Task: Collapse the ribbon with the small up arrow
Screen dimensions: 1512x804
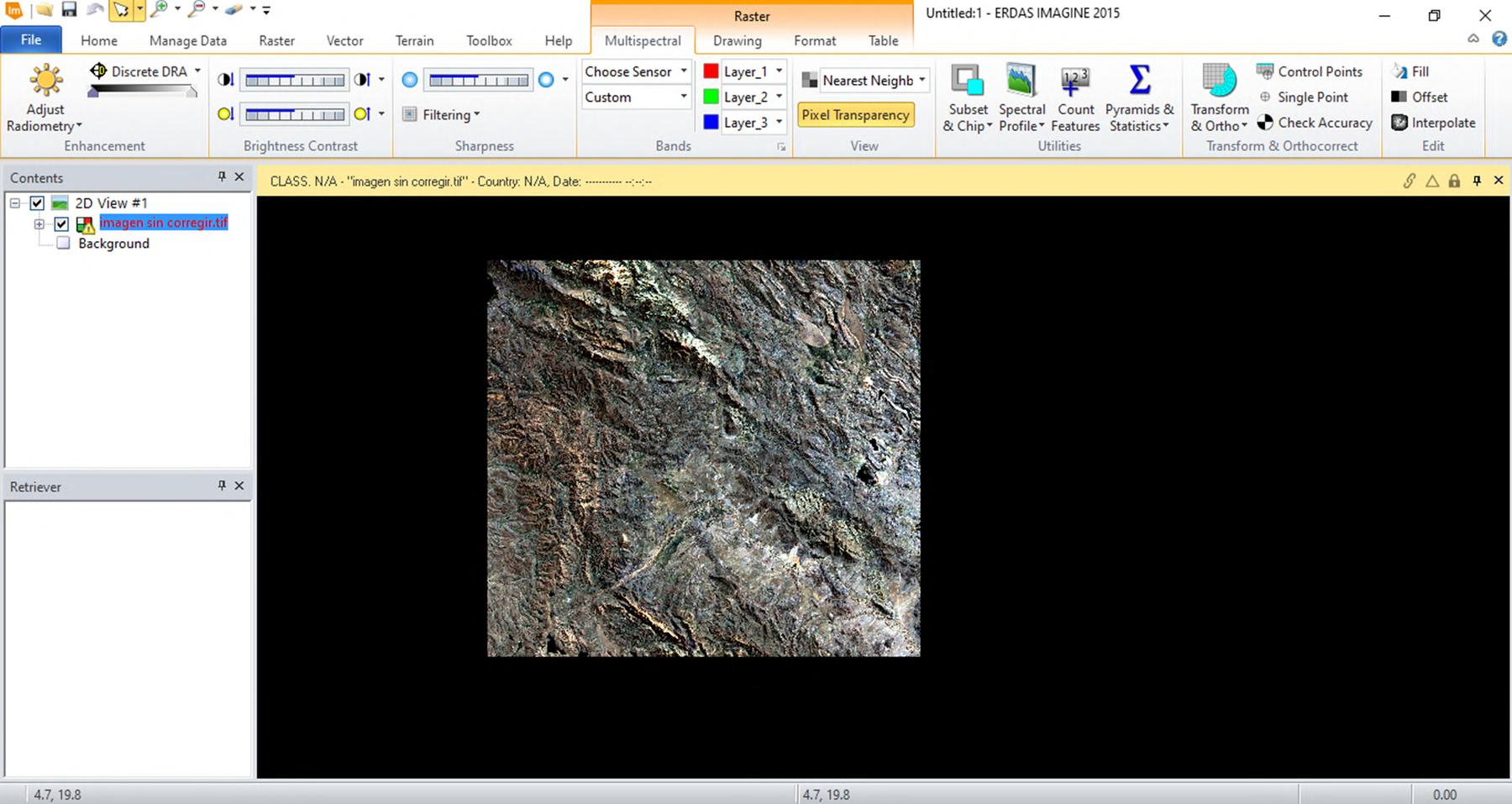Action: (x=1473, y=39)
